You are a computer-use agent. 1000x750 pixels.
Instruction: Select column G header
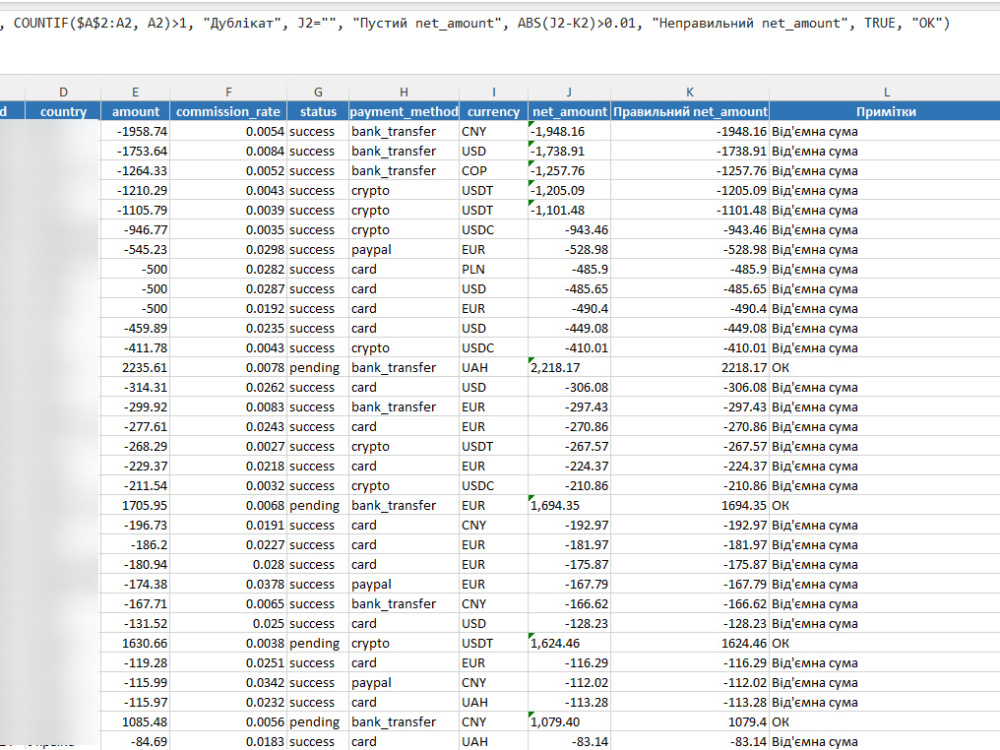click(318, 92)
